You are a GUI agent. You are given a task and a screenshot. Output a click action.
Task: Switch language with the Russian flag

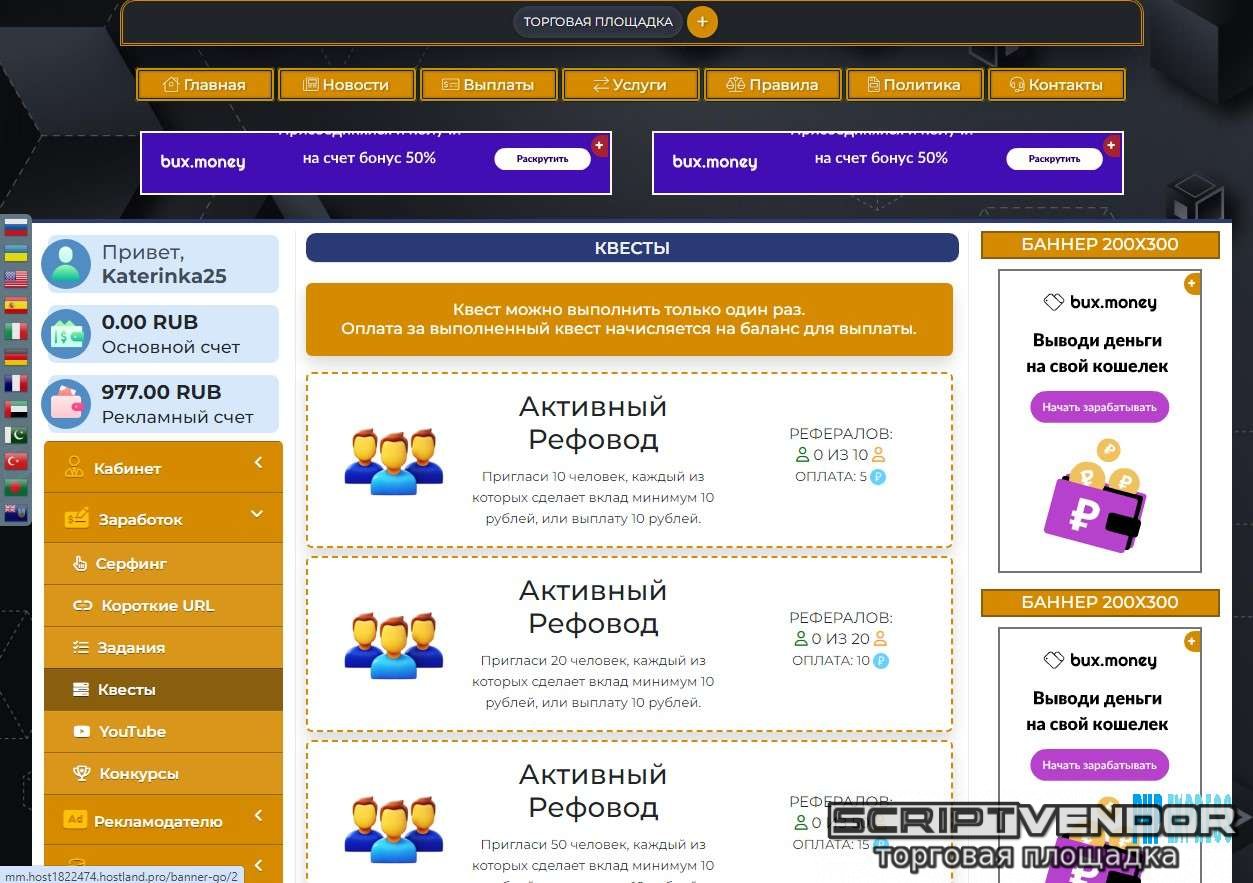[16, 227]
